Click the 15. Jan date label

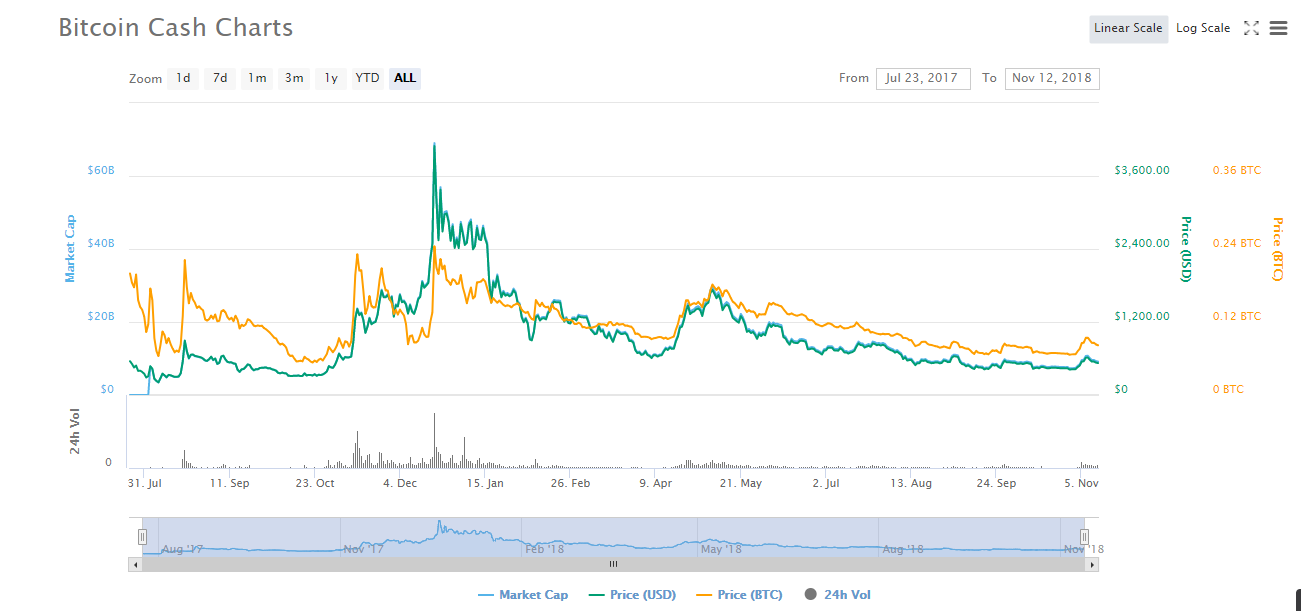[486, 483]
